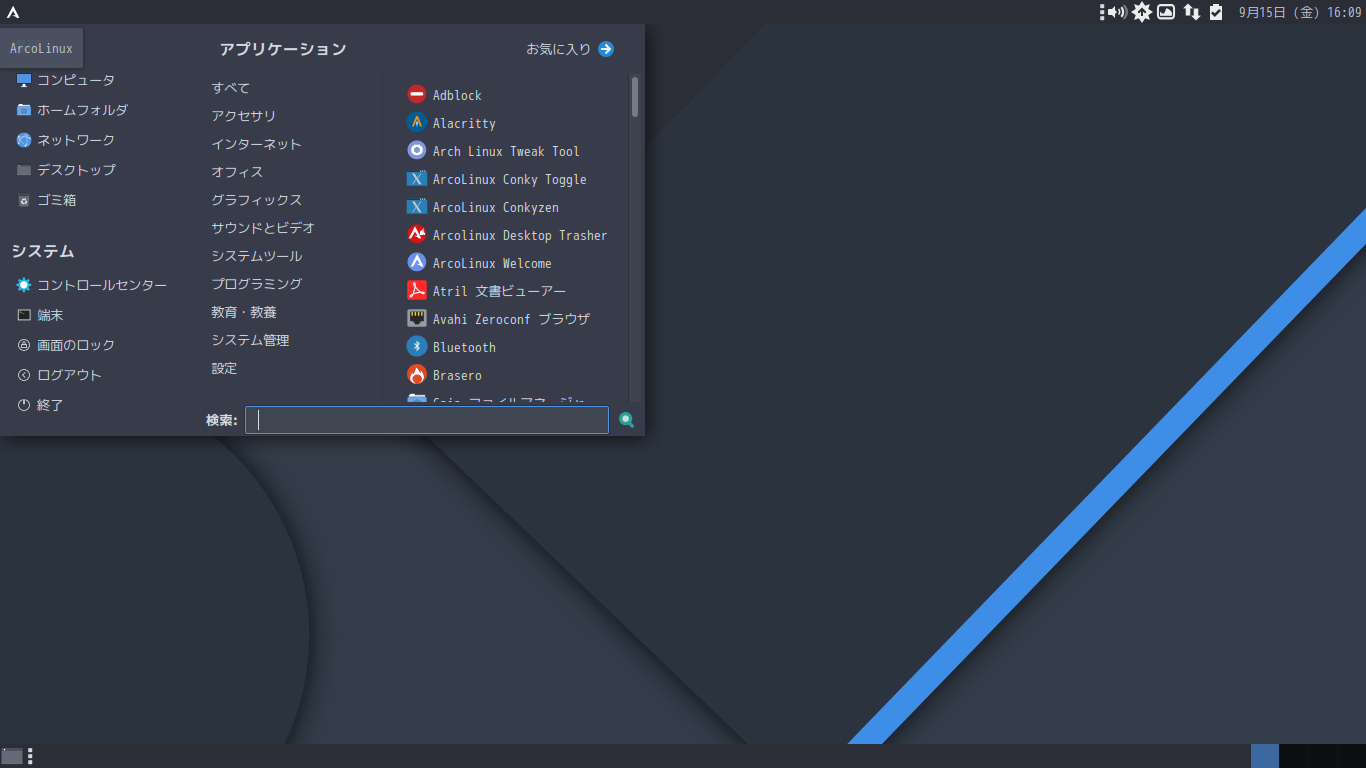Select インターネット category
This screenshot has height=768, width=1366.
pos(256,144)
